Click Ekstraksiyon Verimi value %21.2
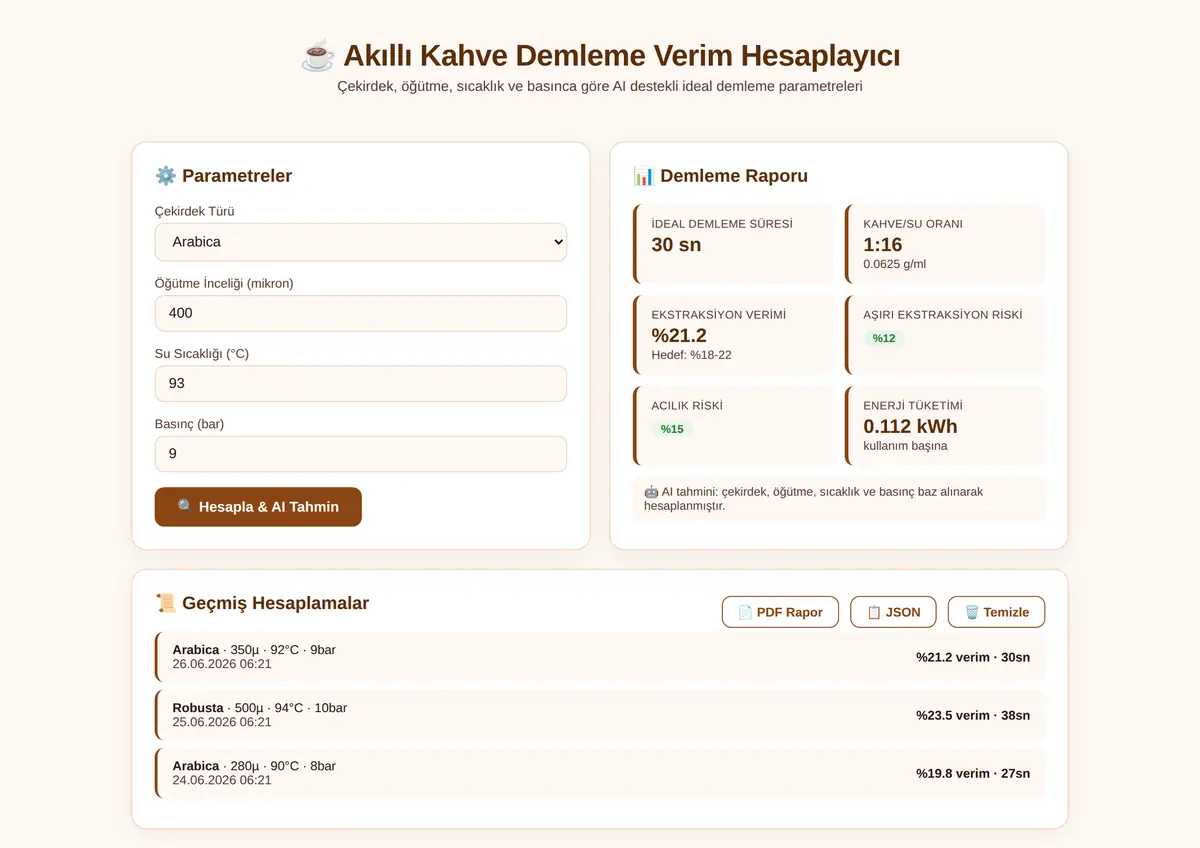Viewport: 1200px width, 848px height. pyautogui.click(x=679, y=335)
